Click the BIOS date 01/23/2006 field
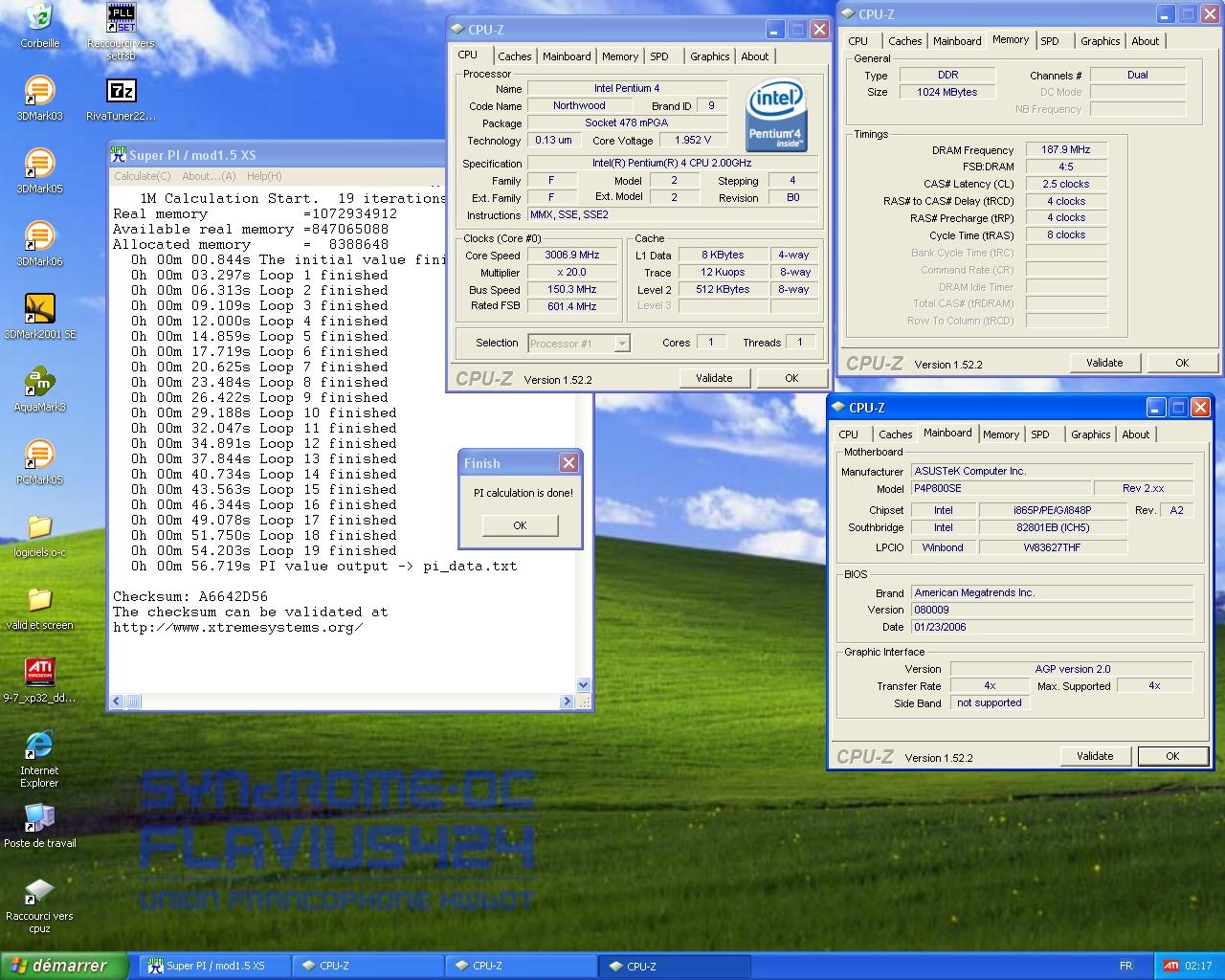The image size is (1225, 980). pos(1052,627)
